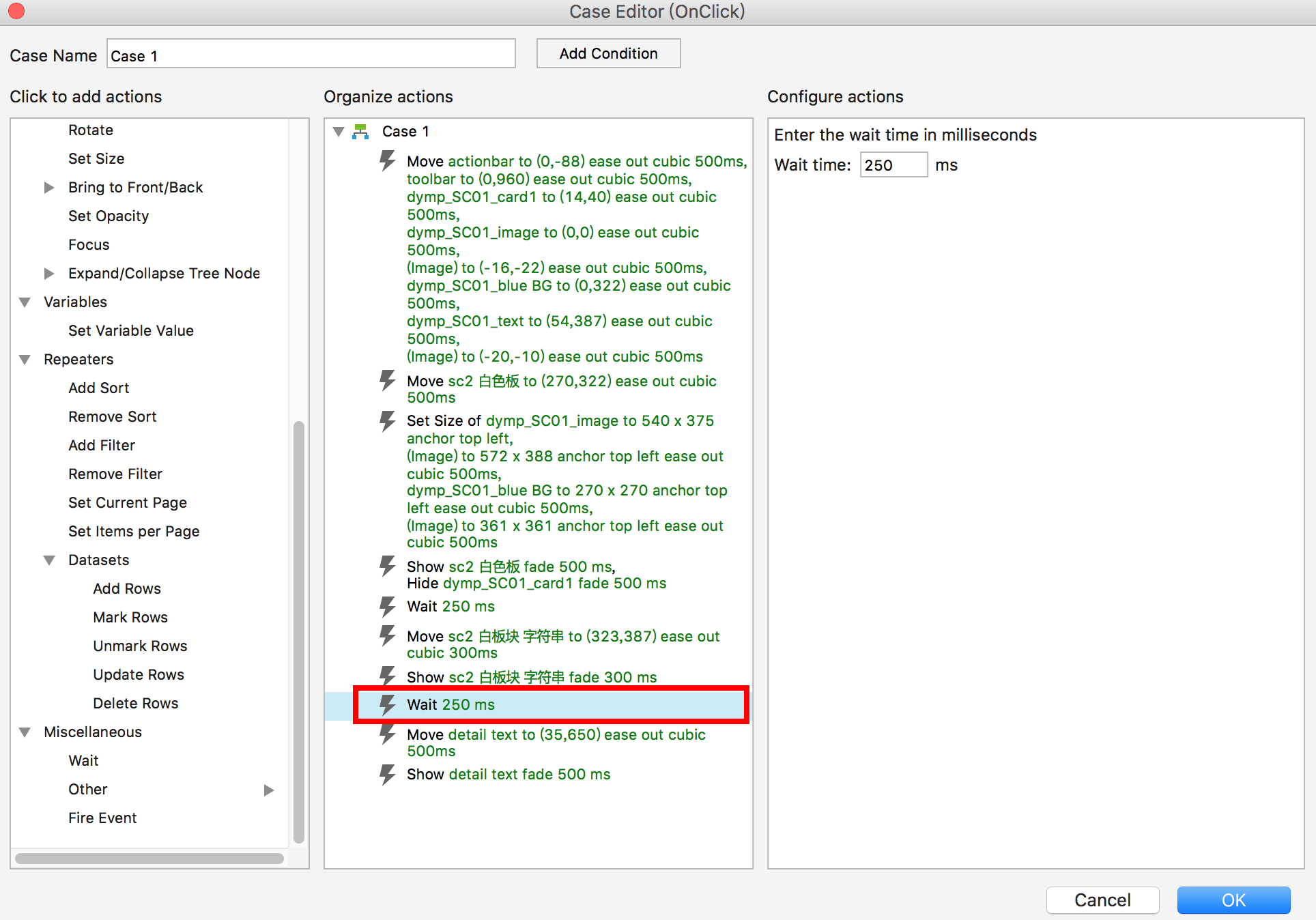The height and width of the screenshot is (920, 1316).
Task: Confirm with the OK button
Action: pos(1233,900)
